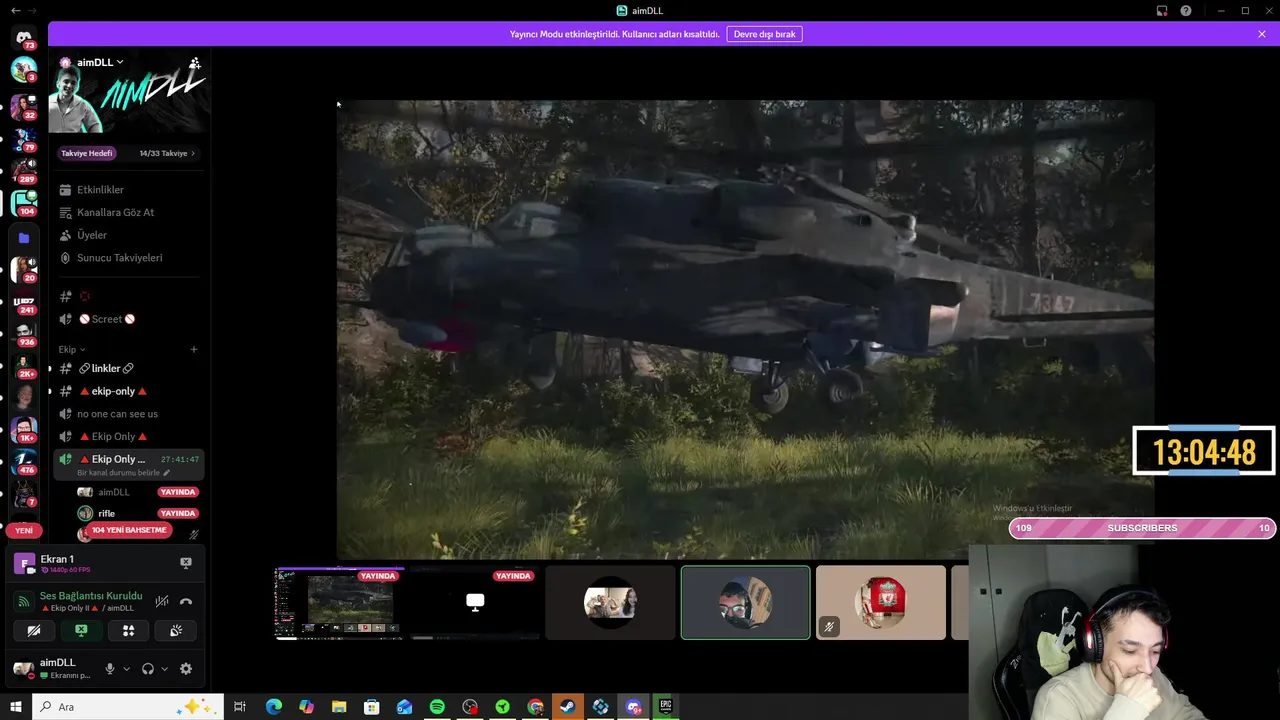Open soundboard party popper button
The width and height of the screenshot is (1280, 720).
click(x=176, y=631)
